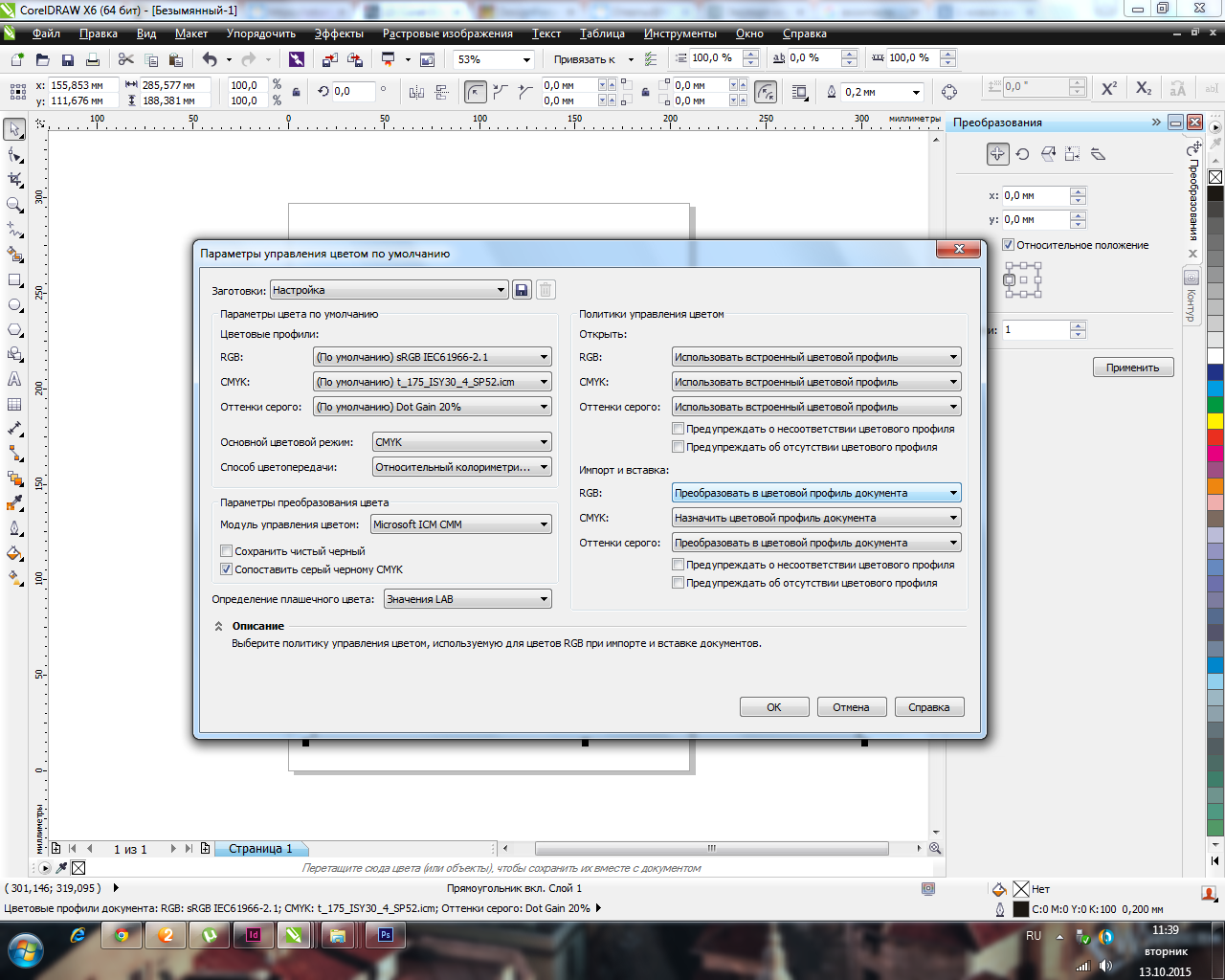
Task: Toggle profile mismatch warning under Открыть
Action: pyautogui.click(x=678, y=429)
